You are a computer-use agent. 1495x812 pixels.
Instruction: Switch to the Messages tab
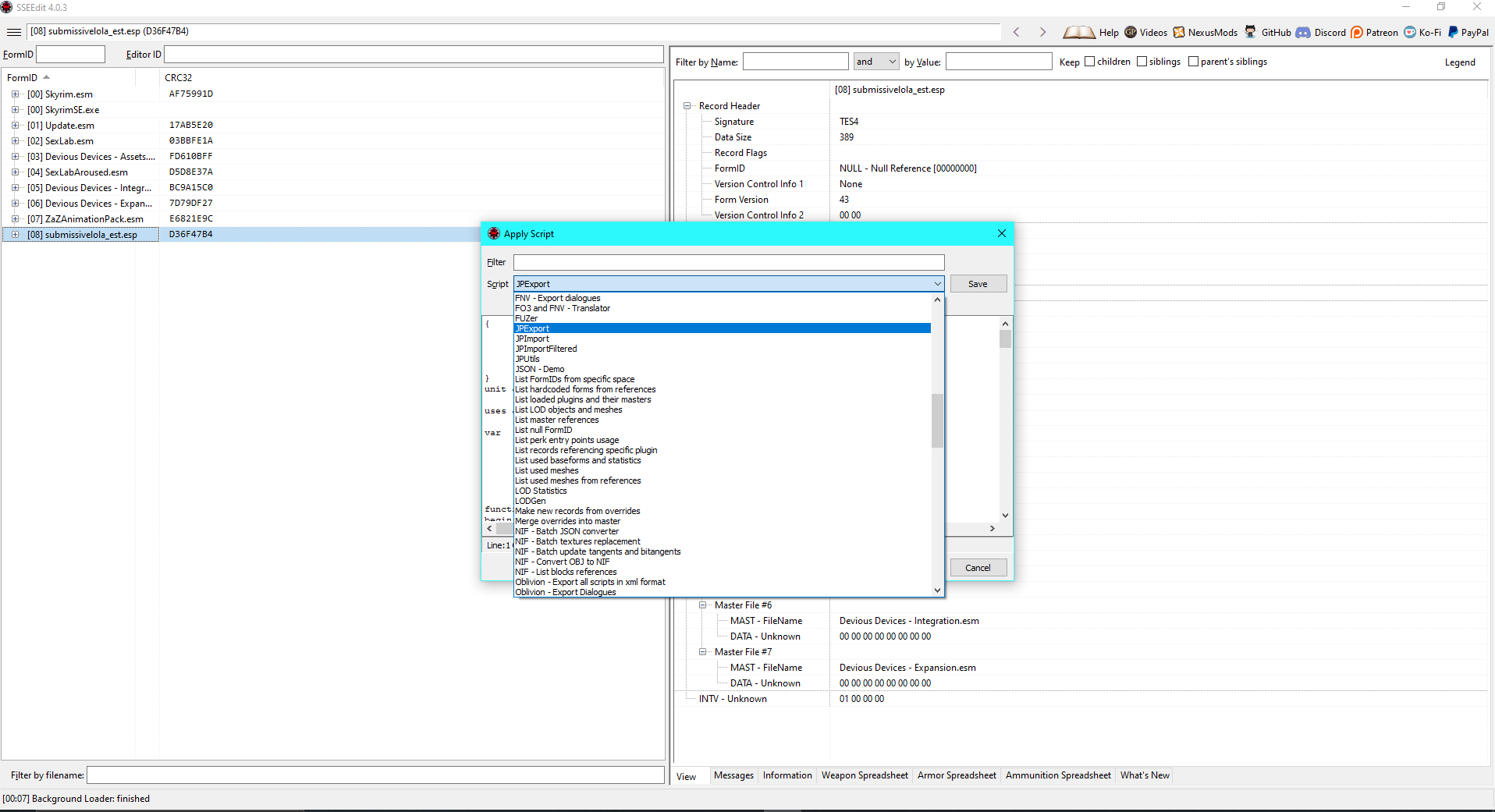coord(733,775)
